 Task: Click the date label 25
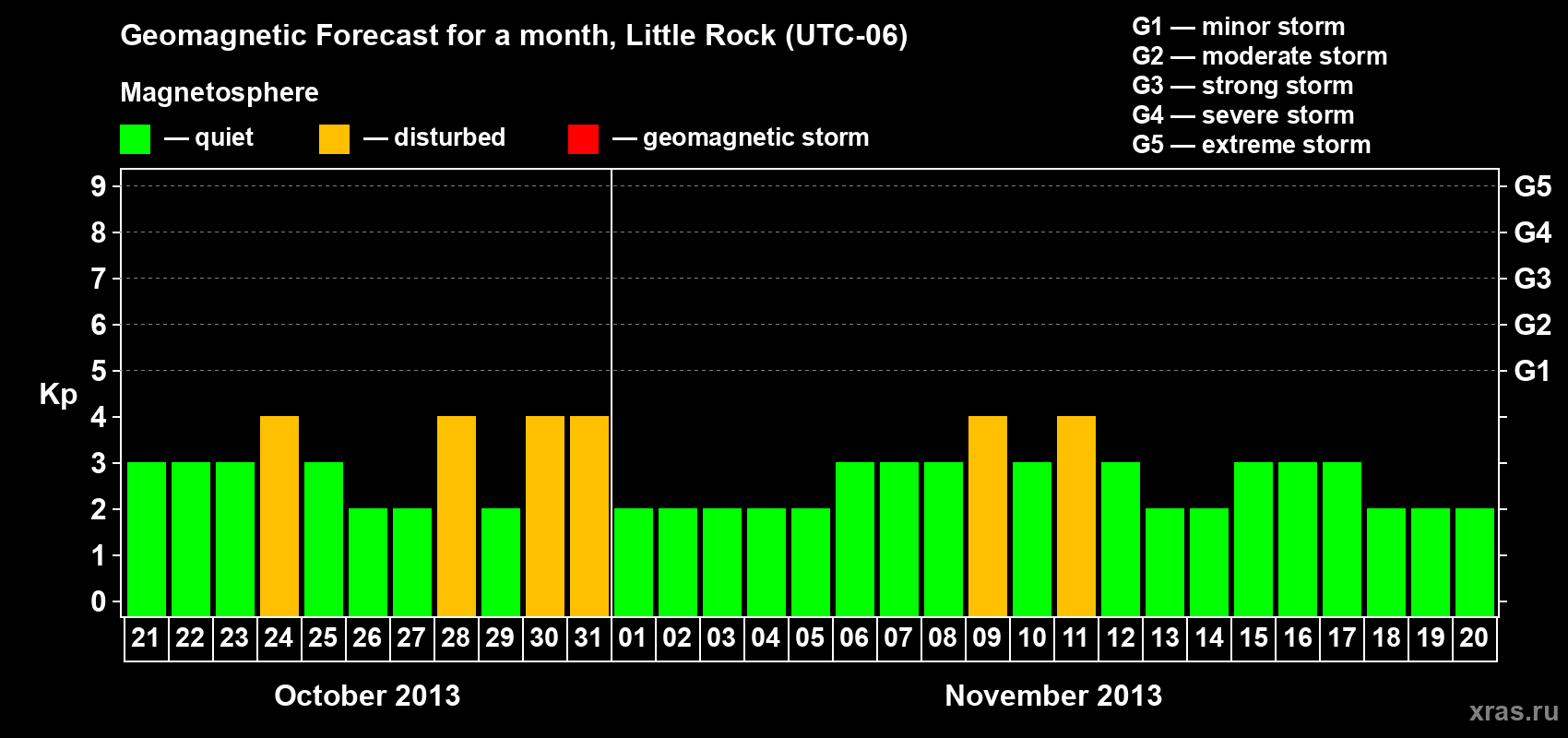323,637
